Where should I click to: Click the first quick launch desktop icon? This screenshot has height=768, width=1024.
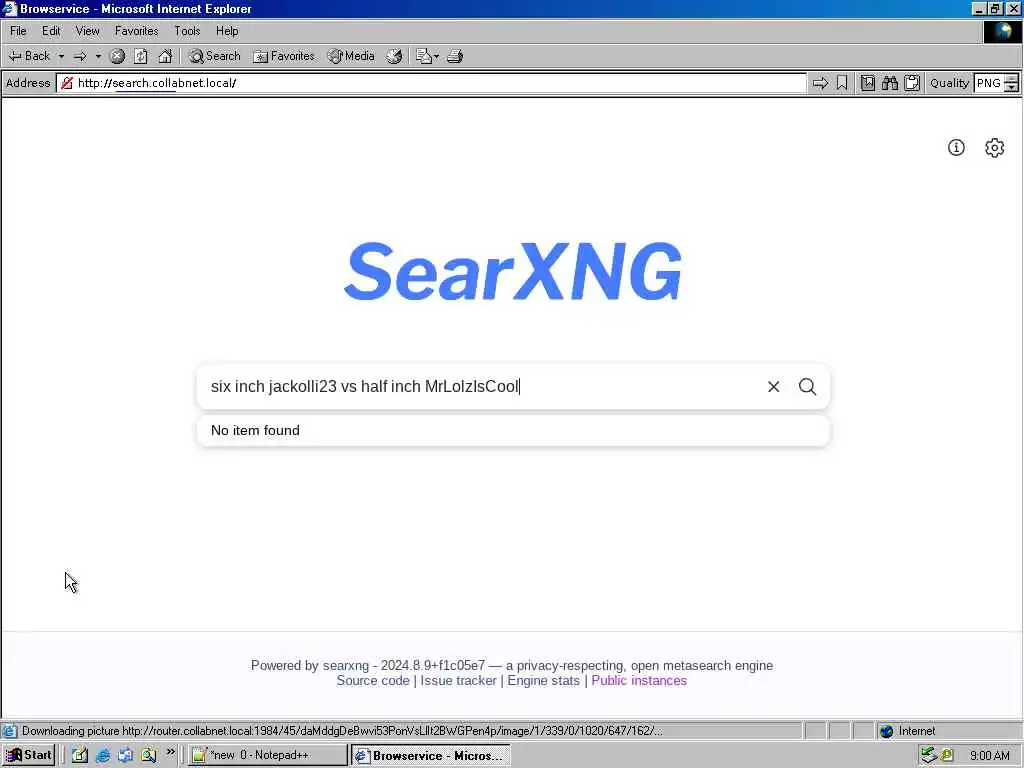pyautogui.click(x=80, y=755)
